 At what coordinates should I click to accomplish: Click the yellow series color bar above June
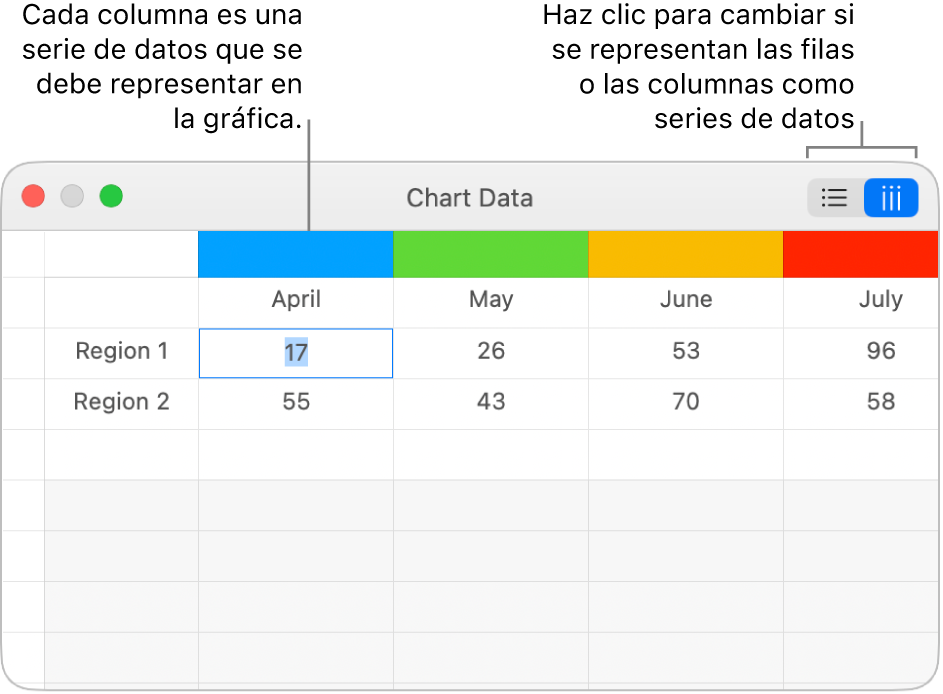point(685,253)
